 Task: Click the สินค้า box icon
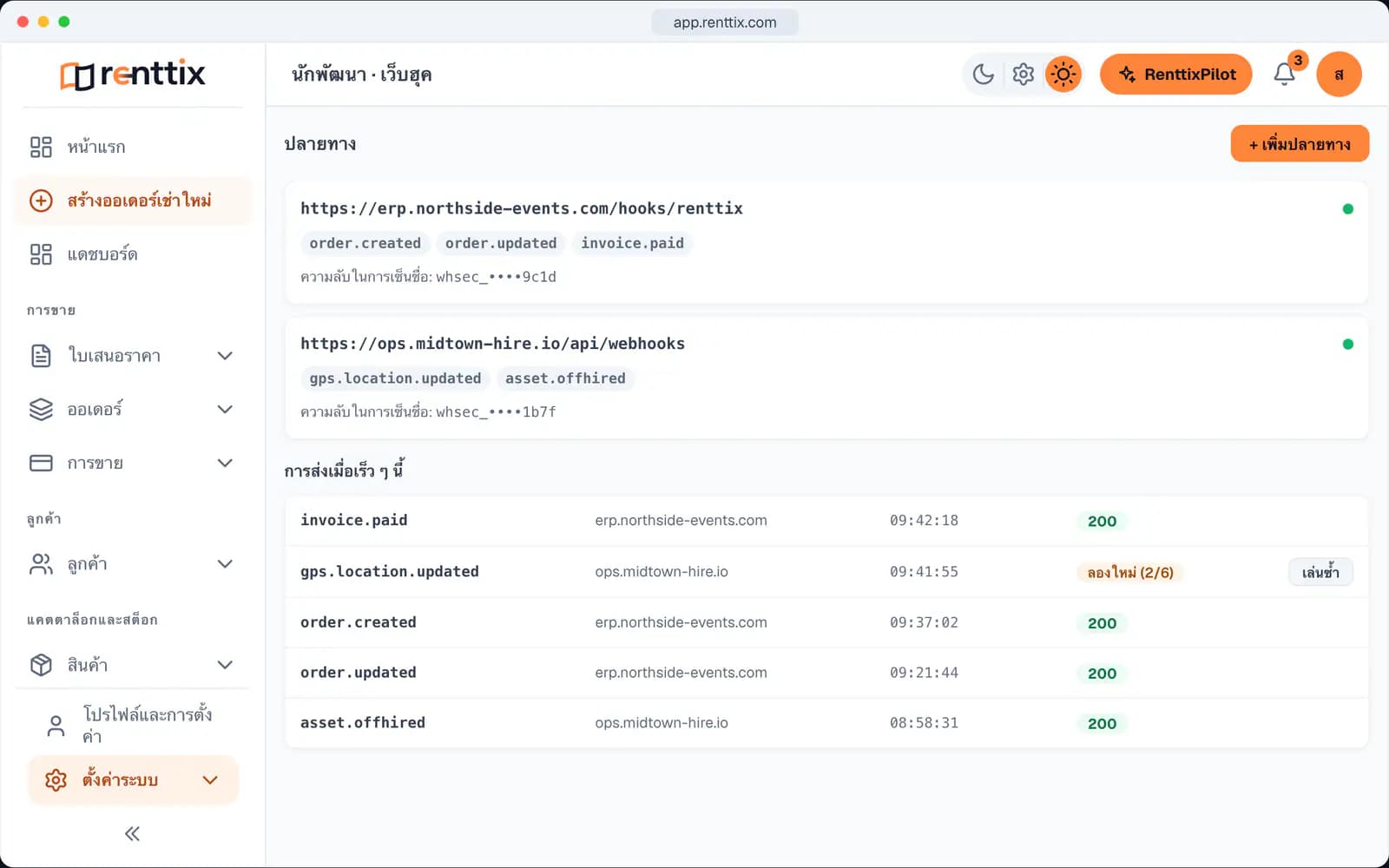(x=41, y=665)
